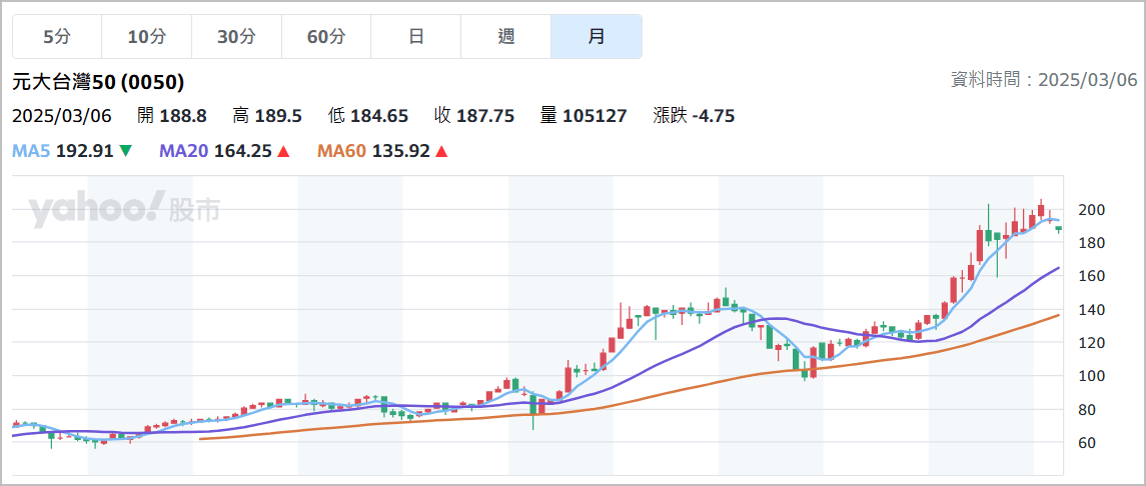Click the MA5 192.91 legend label
Screen dimensions: 1146x486
point(63,151)
